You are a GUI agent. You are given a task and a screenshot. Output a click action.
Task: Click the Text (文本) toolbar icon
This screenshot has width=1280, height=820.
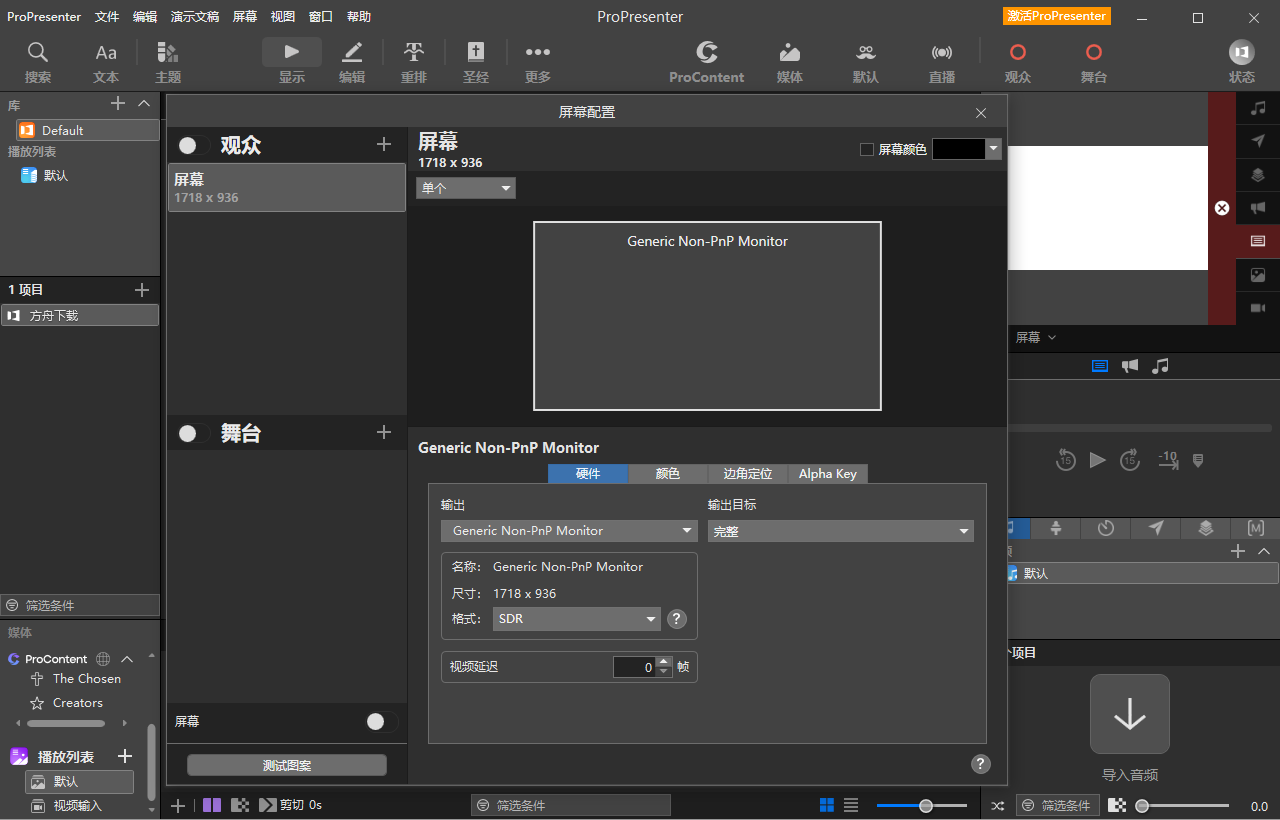tap(106, 62)
